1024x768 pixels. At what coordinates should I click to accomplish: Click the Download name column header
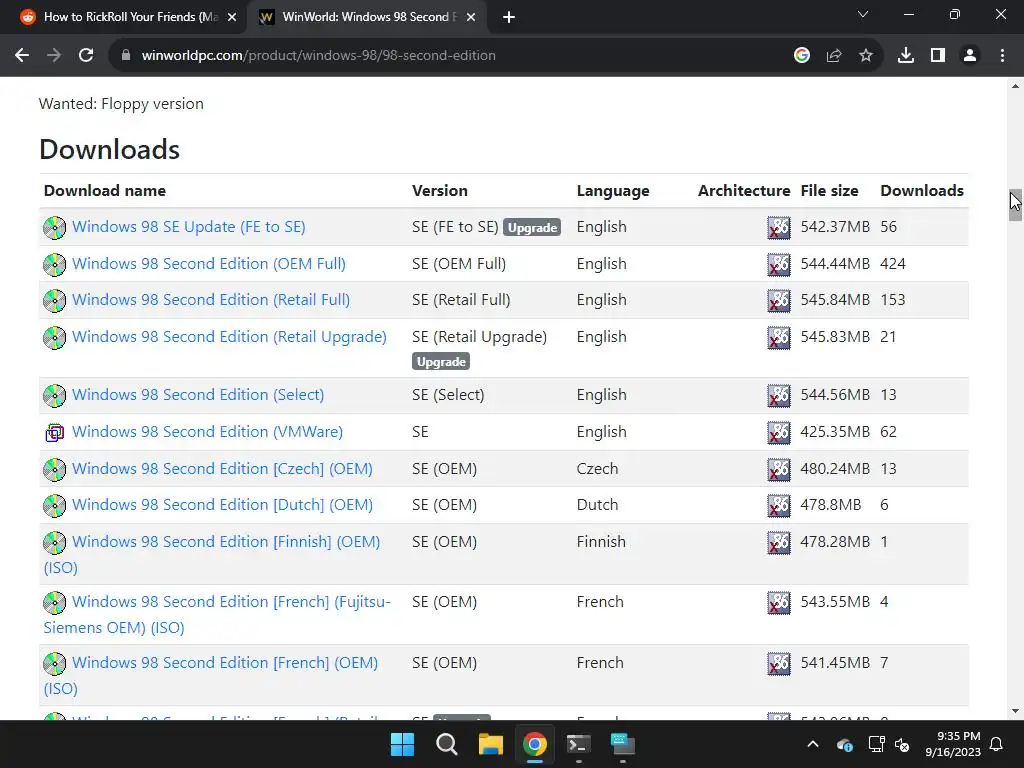point(104,191)
